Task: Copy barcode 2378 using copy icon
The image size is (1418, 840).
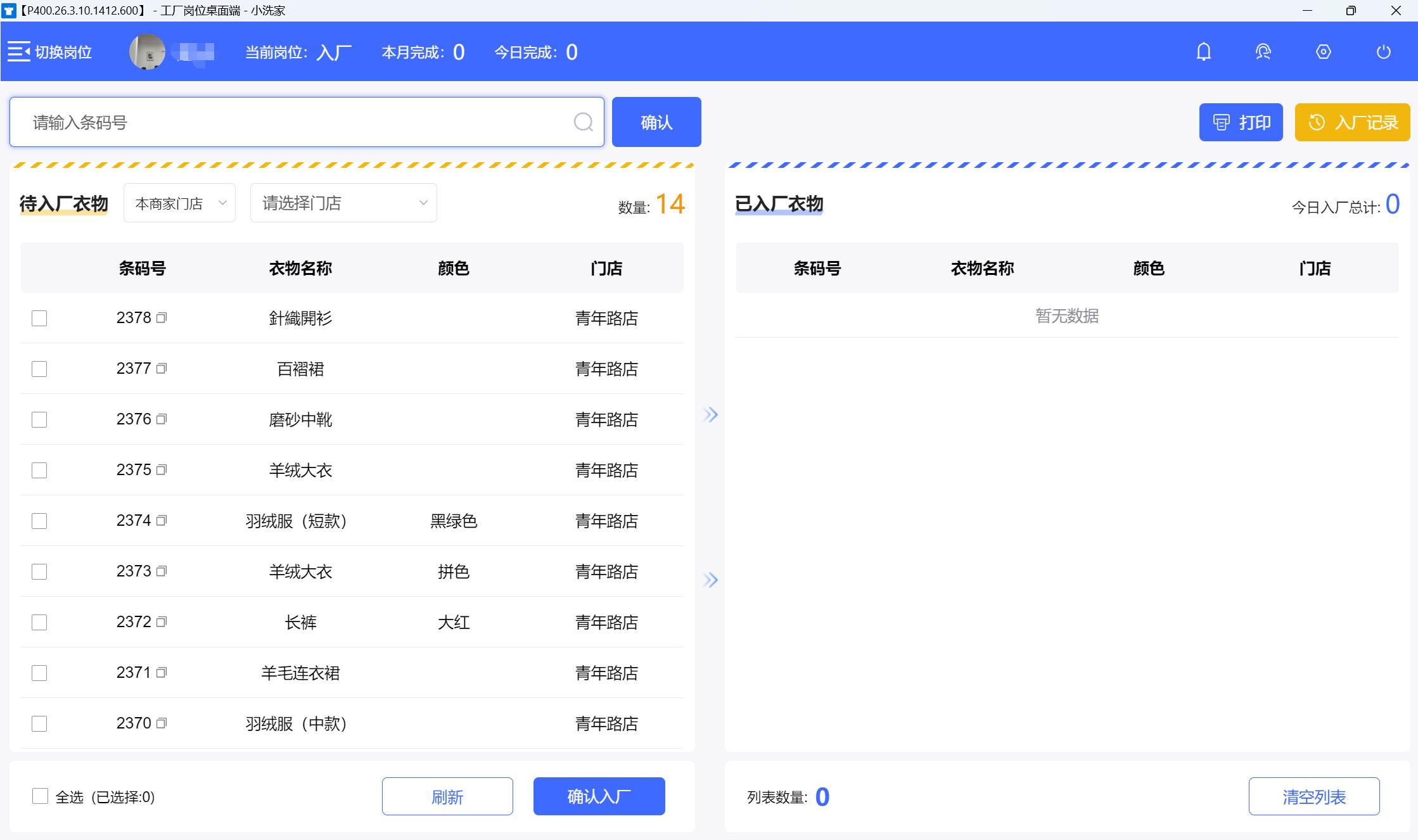Action: pyautogui.click(x=162, y=318)
